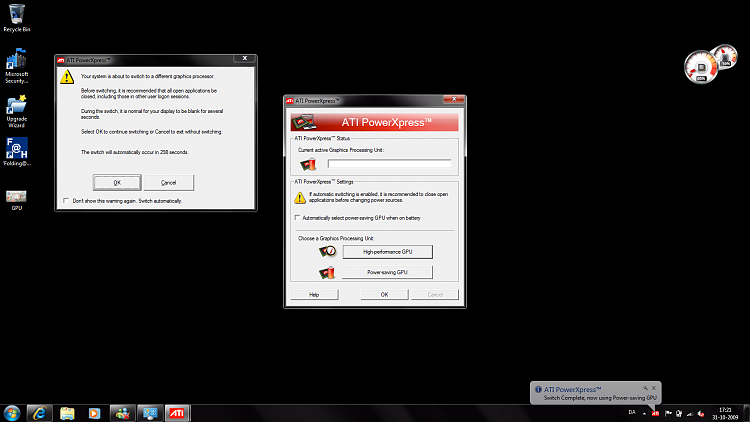
Task: Click the Power-saving GPU button
Action: pyautogui.click(x=387, y=272)
